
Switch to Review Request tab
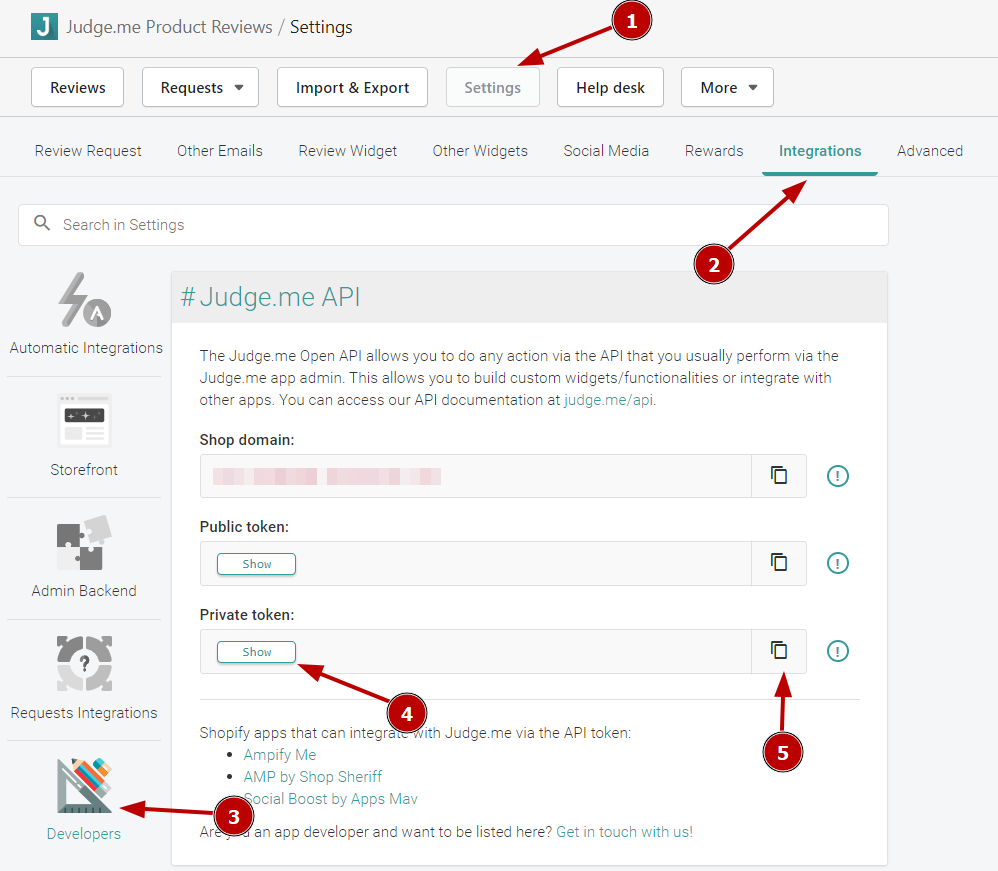pyautogui.click(x=88, y=151)
